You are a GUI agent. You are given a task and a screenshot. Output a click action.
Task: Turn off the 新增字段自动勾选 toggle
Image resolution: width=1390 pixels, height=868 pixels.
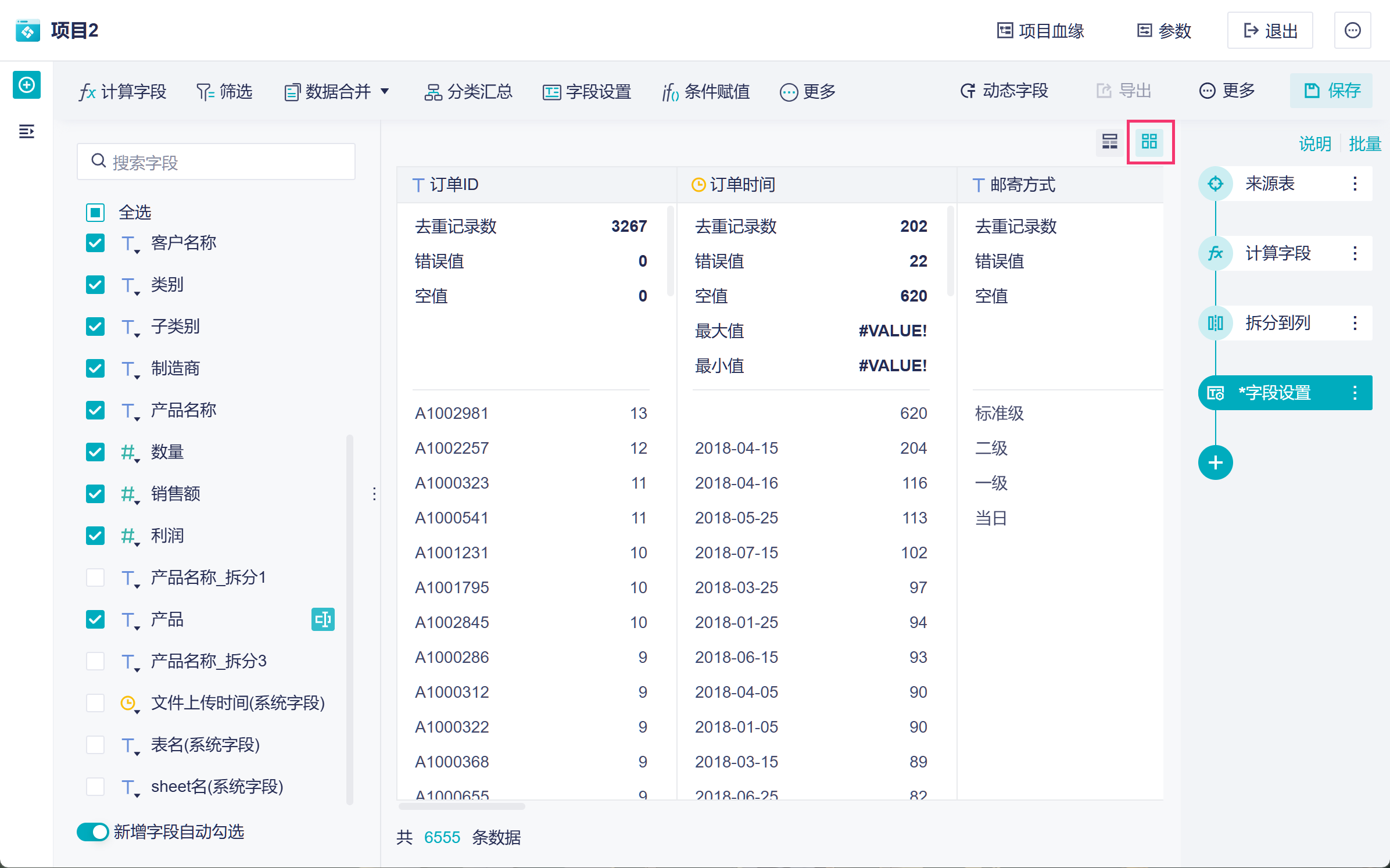point(93,832)
